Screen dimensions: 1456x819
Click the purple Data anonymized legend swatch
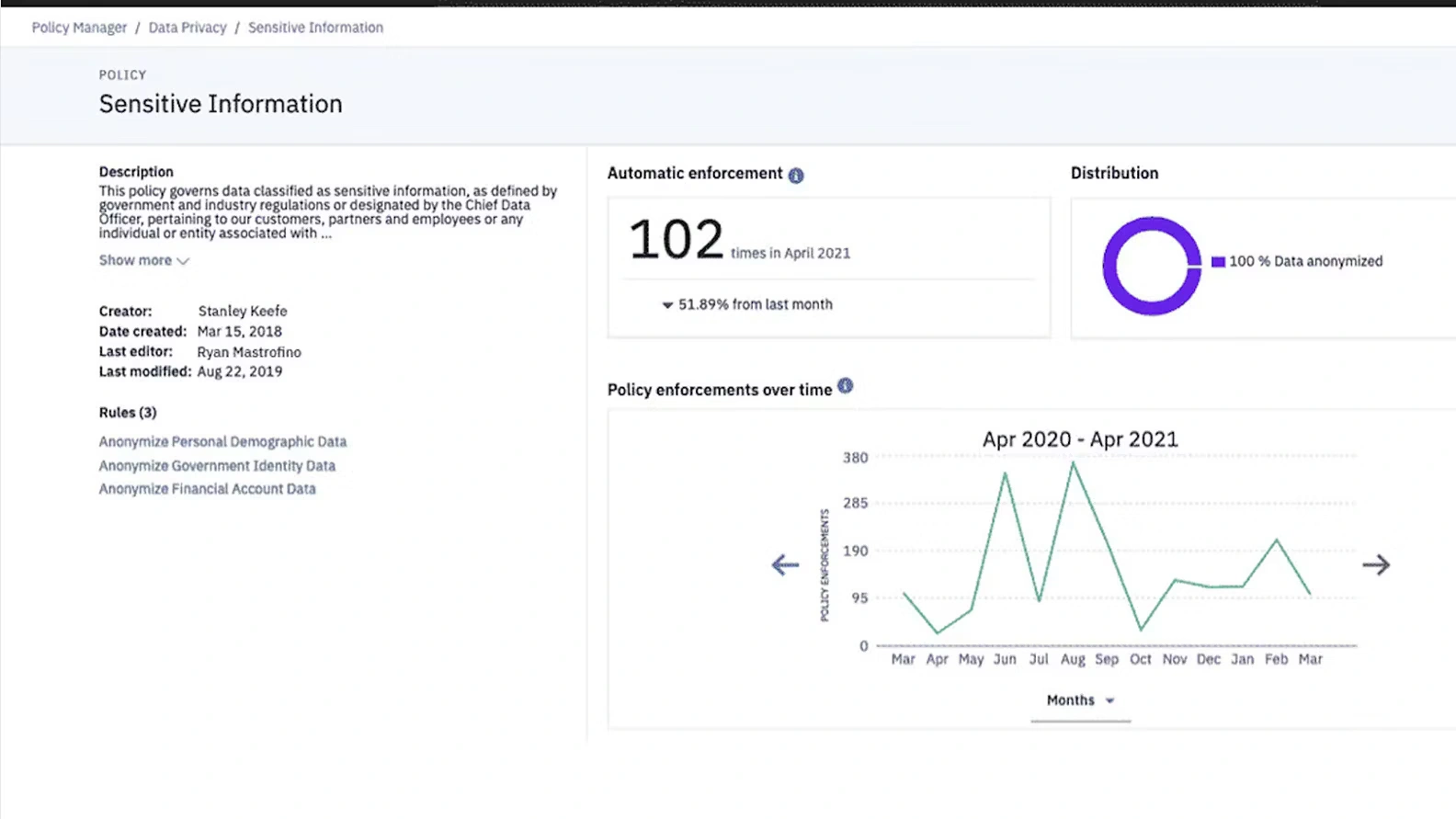coord(1218,262)
